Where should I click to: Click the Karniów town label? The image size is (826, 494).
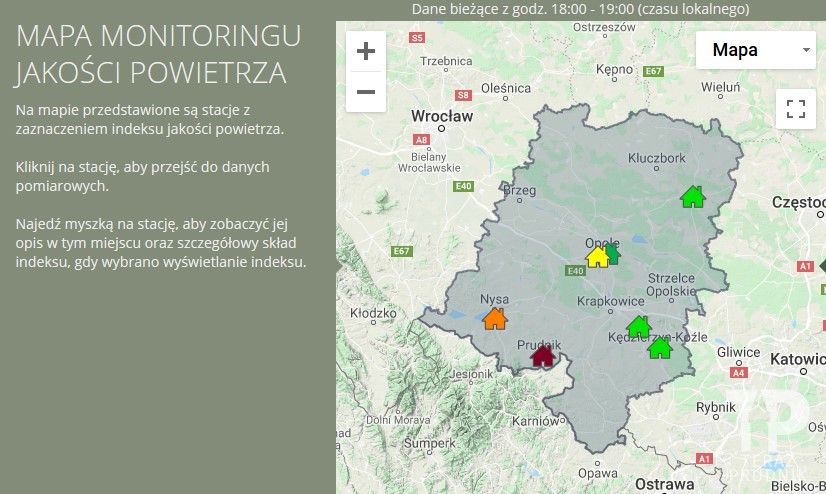click(x=536, y=421)
